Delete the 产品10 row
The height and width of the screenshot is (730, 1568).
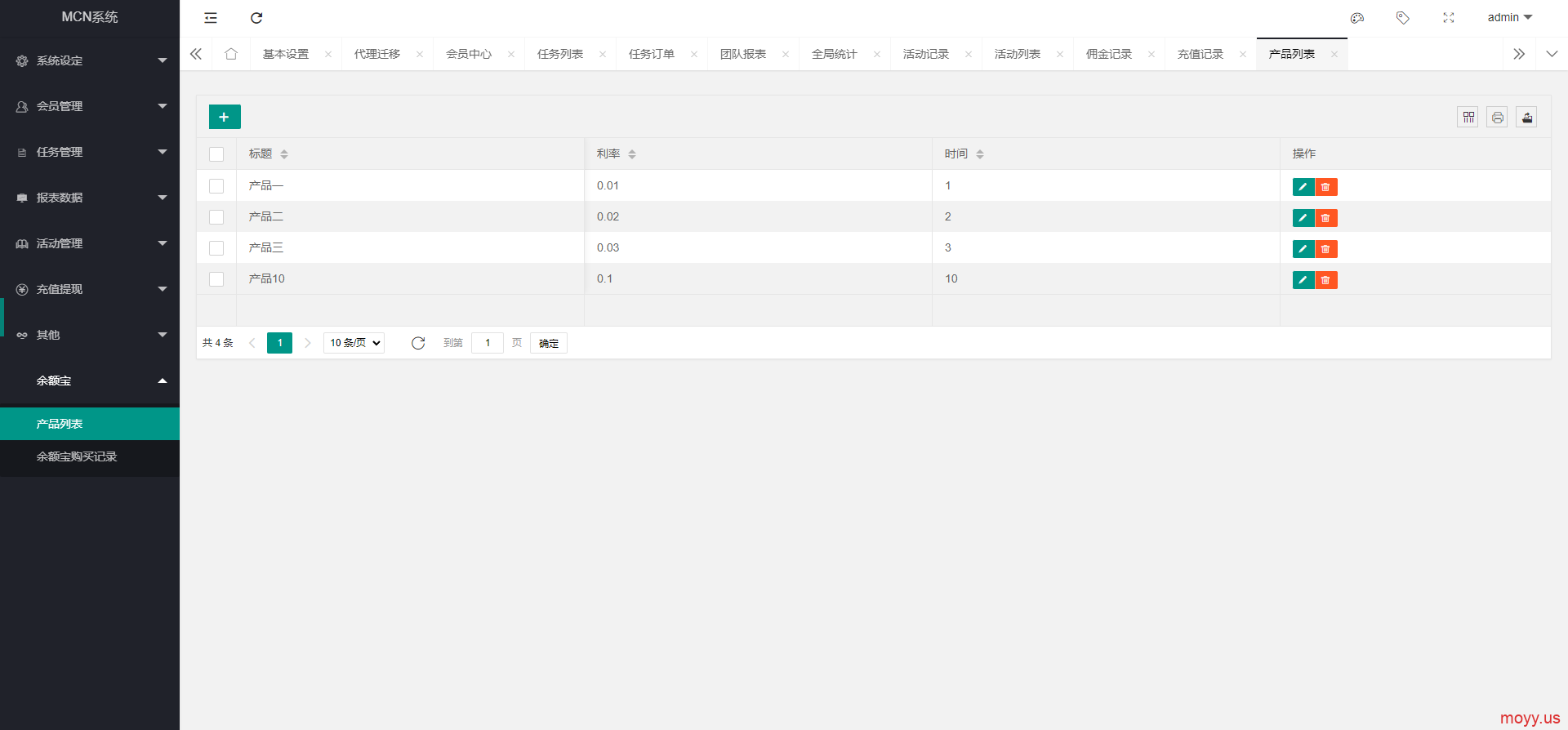pos(1326,280)
